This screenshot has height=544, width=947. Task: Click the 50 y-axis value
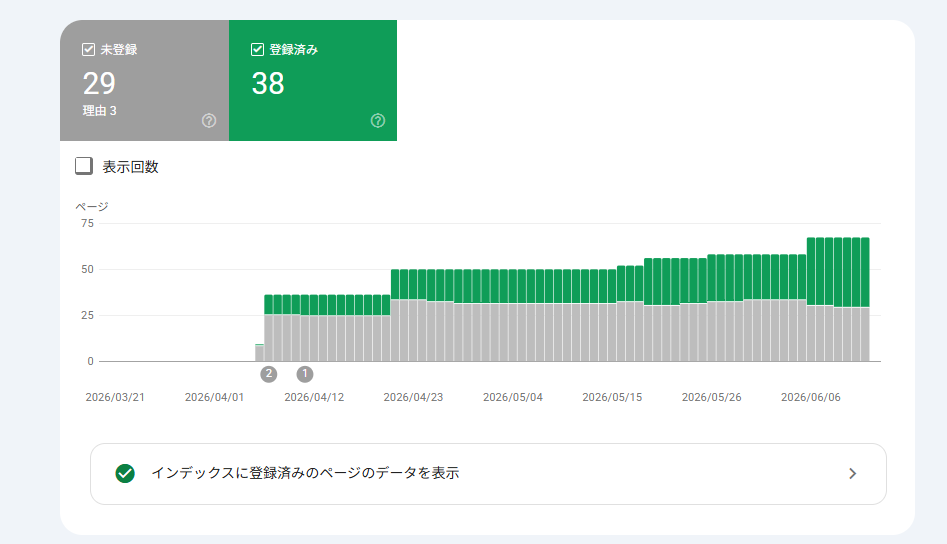[88, 269]
